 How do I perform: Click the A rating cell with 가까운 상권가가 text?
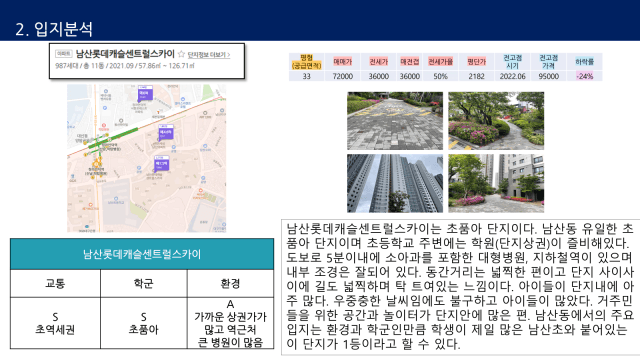pos(230,323)
